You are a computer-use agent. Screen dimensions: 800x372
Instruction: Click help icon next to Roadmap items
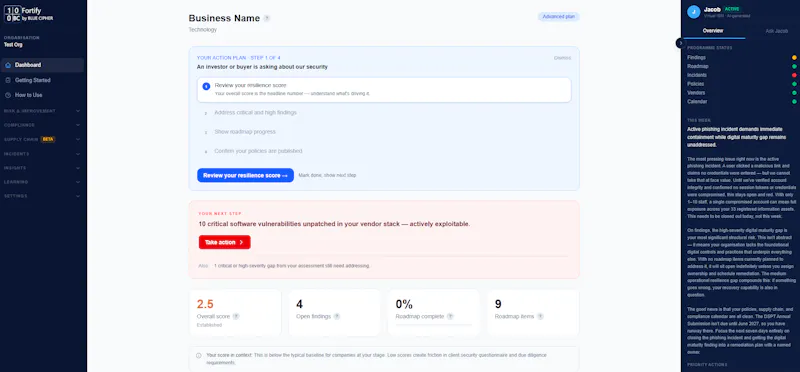(540, 316)
